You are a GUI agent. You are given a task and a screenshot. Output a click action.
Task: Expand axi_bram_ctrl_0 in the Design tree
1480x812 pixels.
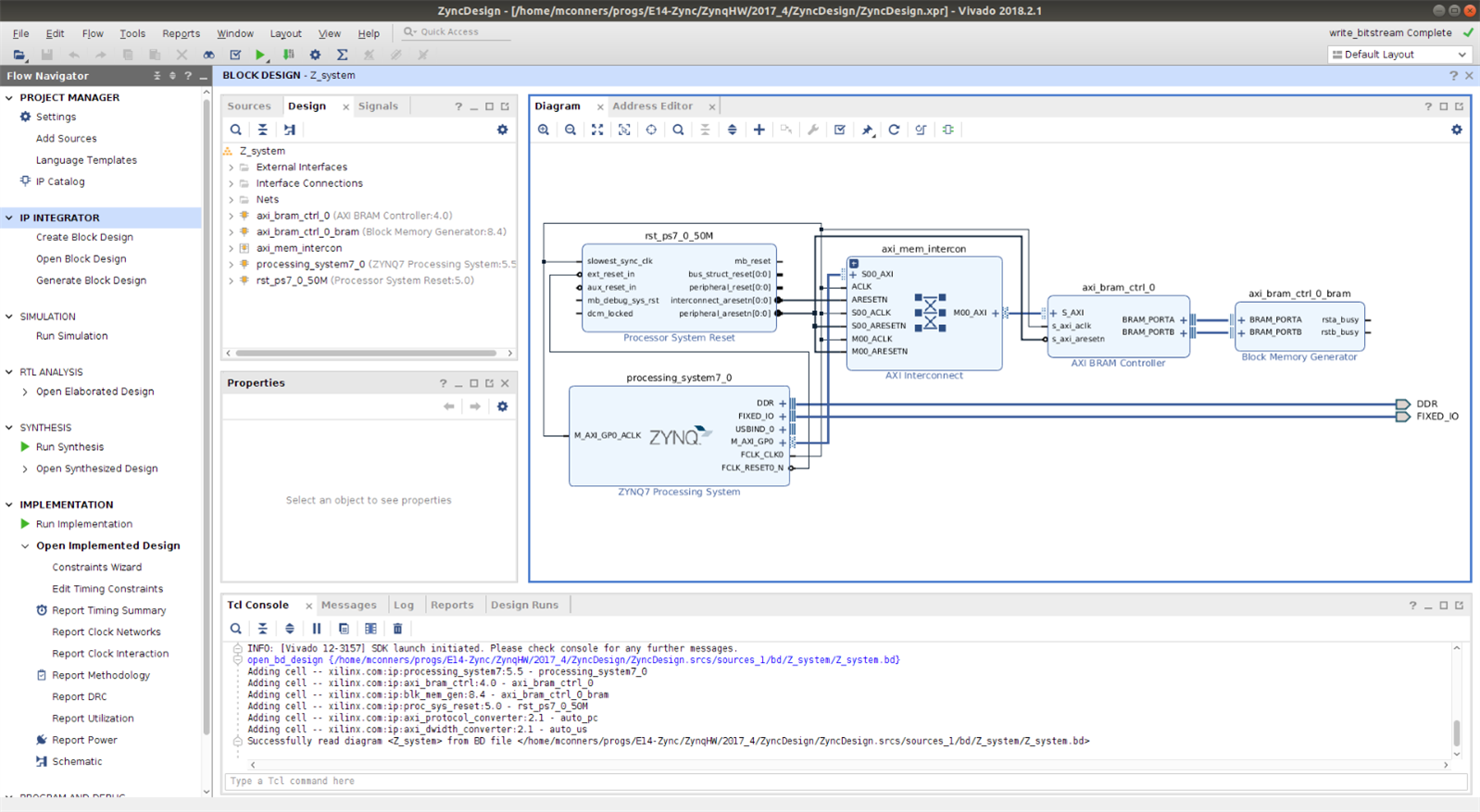[232, 216]
